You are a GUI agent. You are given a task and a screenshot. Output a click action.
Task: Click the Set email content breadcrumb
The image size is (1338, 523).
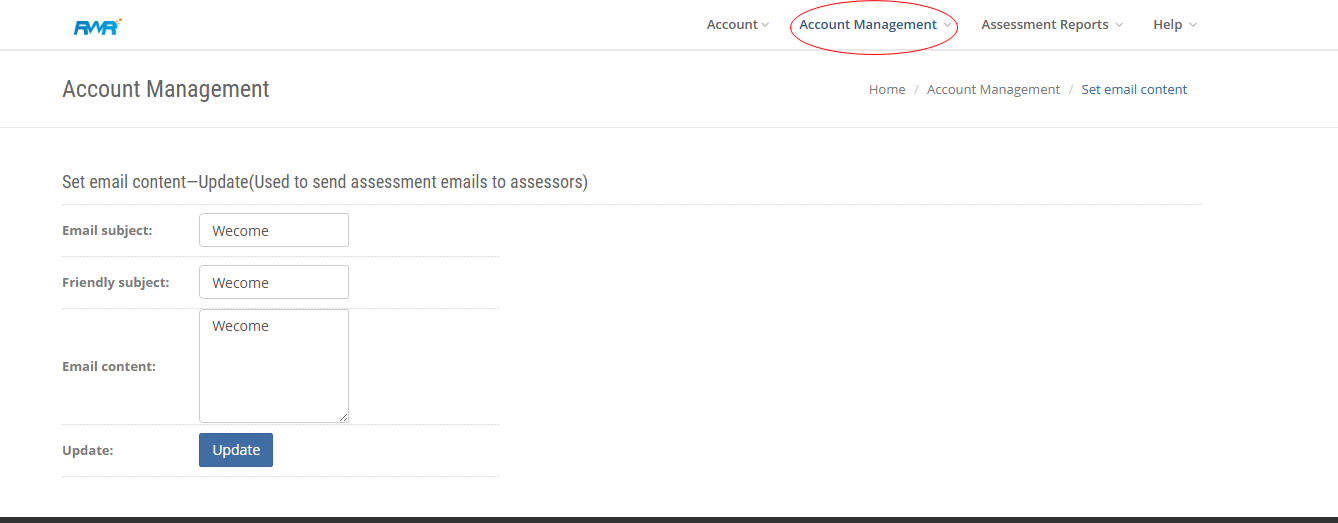[x=1134, y=90]
